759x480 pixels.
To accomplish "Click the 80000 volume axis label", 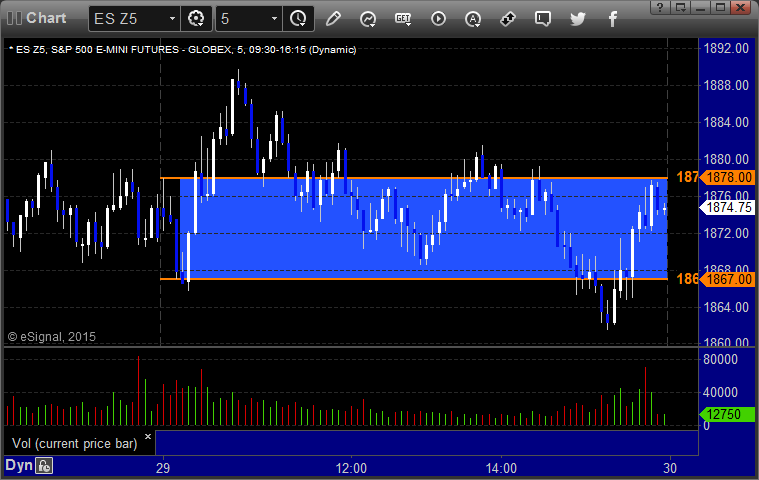I will (x=720, y=359).
